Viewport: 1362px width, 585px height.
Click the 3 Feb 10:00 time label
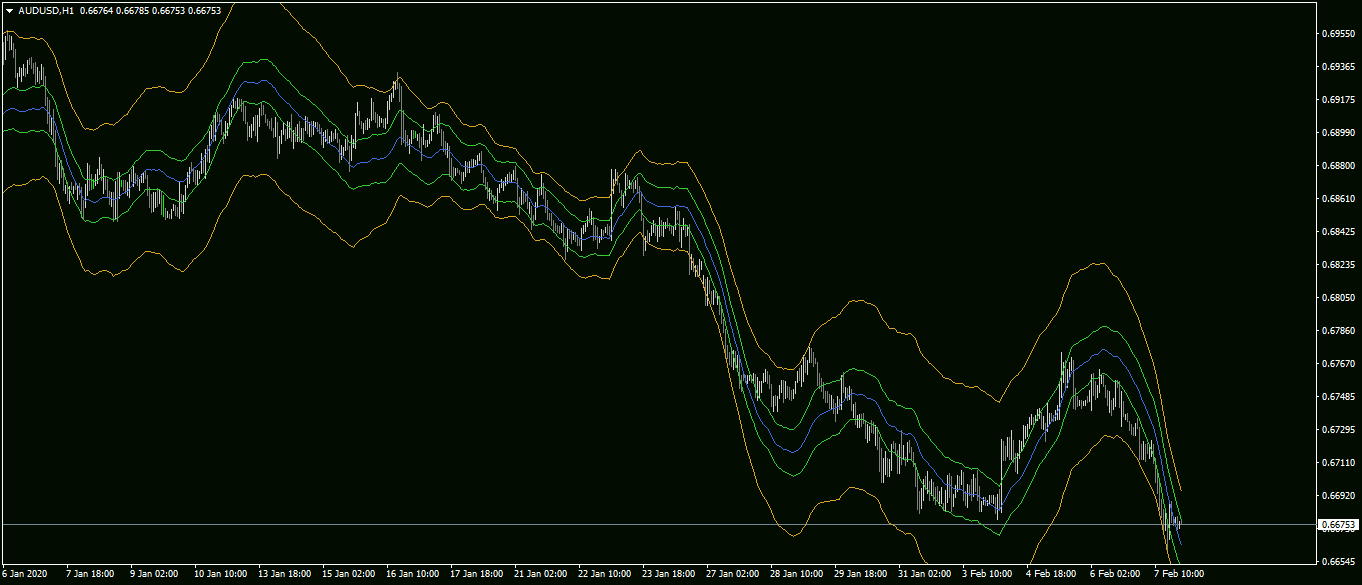coord(987,574)
